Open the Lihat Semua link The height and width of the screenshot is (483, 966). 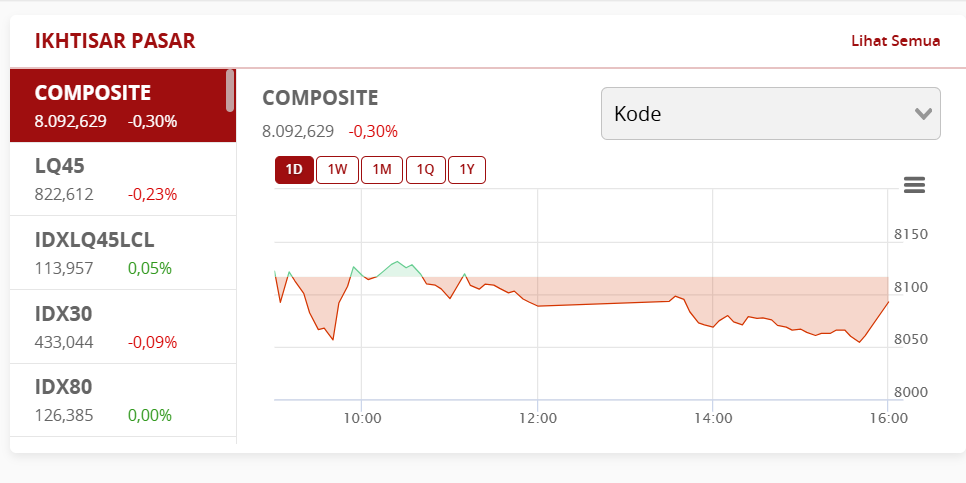(895, 41)
